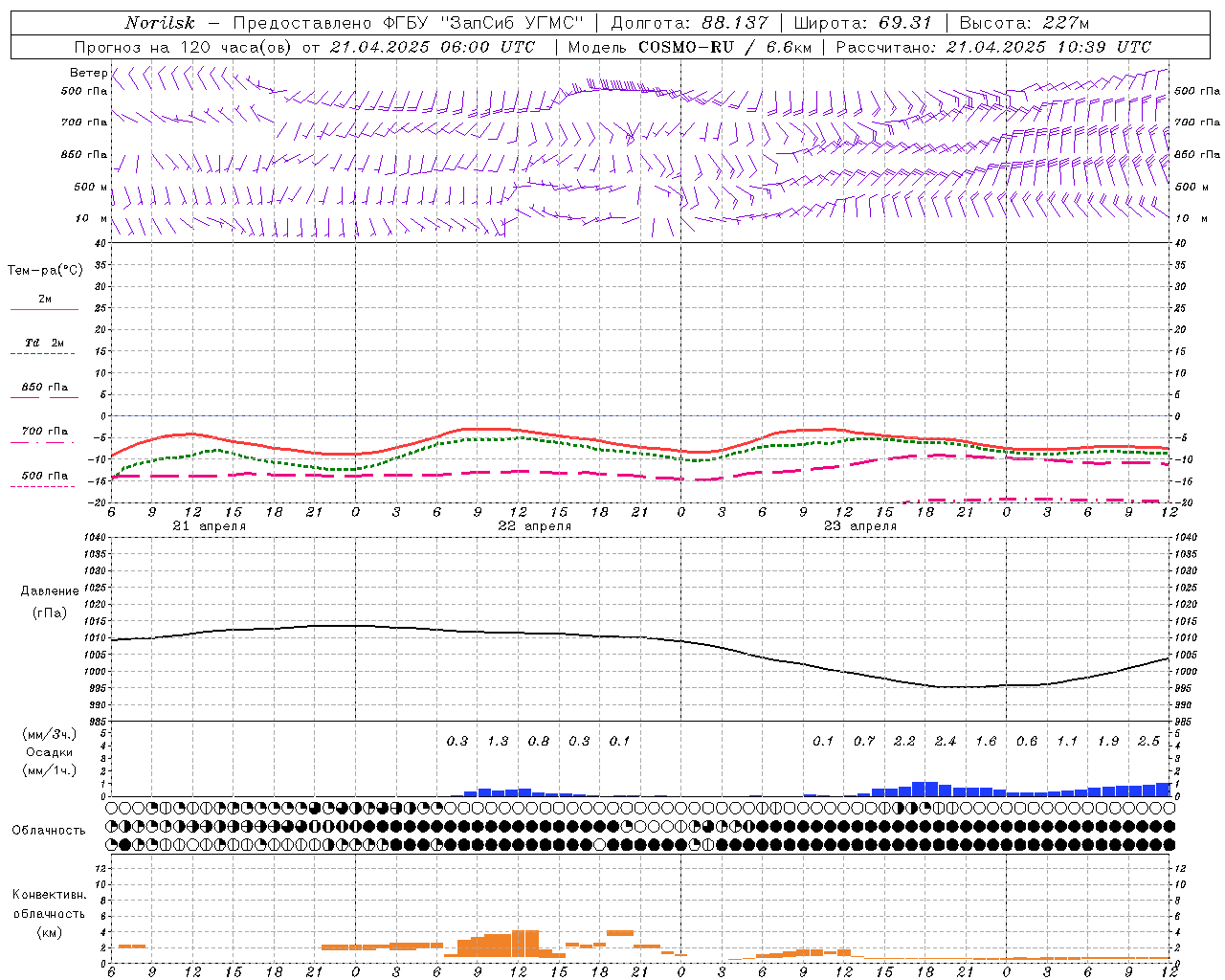This screenshot has width=1225, height=980.
Task: Click the "22 апреля" date label
Action: point(535,526)
